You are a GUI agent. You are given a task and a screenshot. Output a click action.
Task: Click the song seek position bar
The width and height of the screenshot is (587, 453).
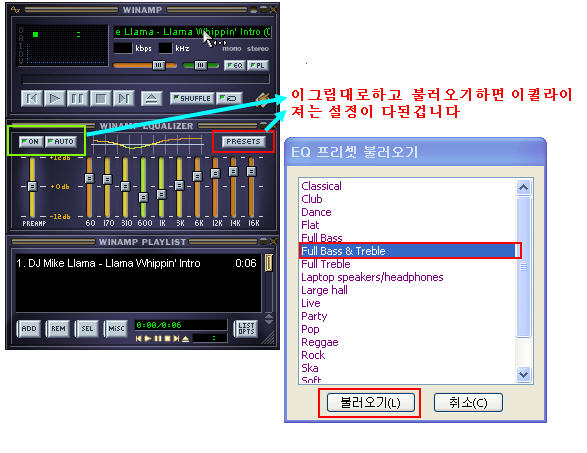pos(145,80)
